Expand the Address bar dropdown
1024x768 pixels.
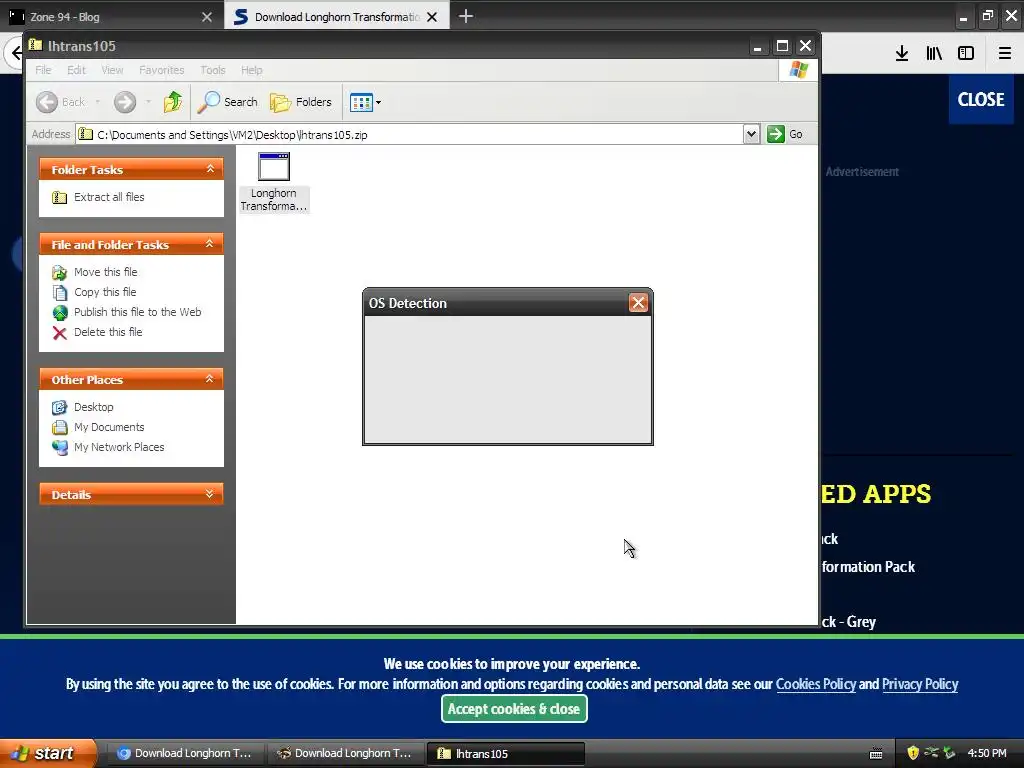coord(751,134)
